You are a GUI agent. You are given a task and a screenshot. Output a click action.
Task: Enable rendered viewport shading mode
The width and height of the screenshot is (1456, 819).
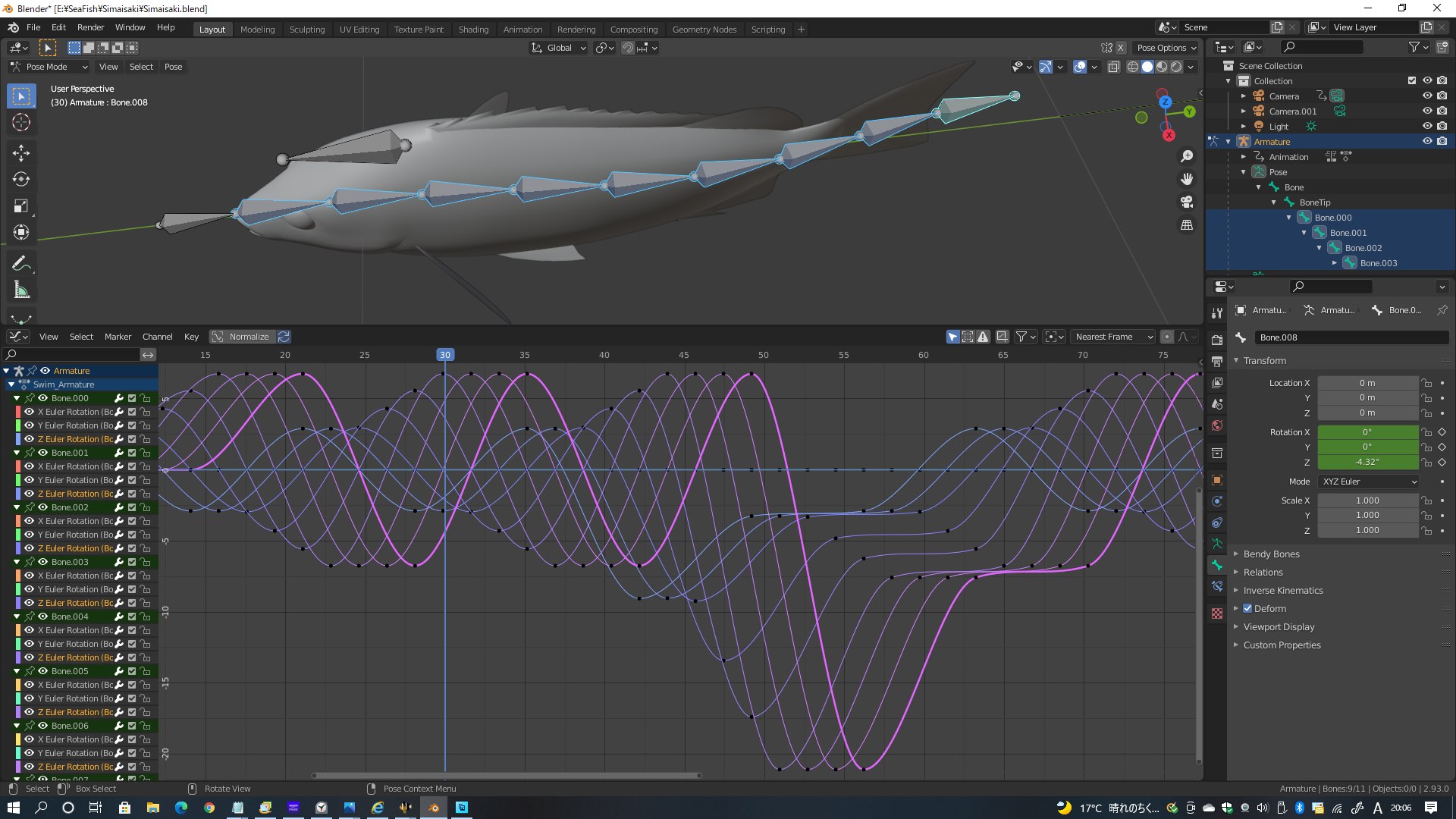[x=1176, y=67]
